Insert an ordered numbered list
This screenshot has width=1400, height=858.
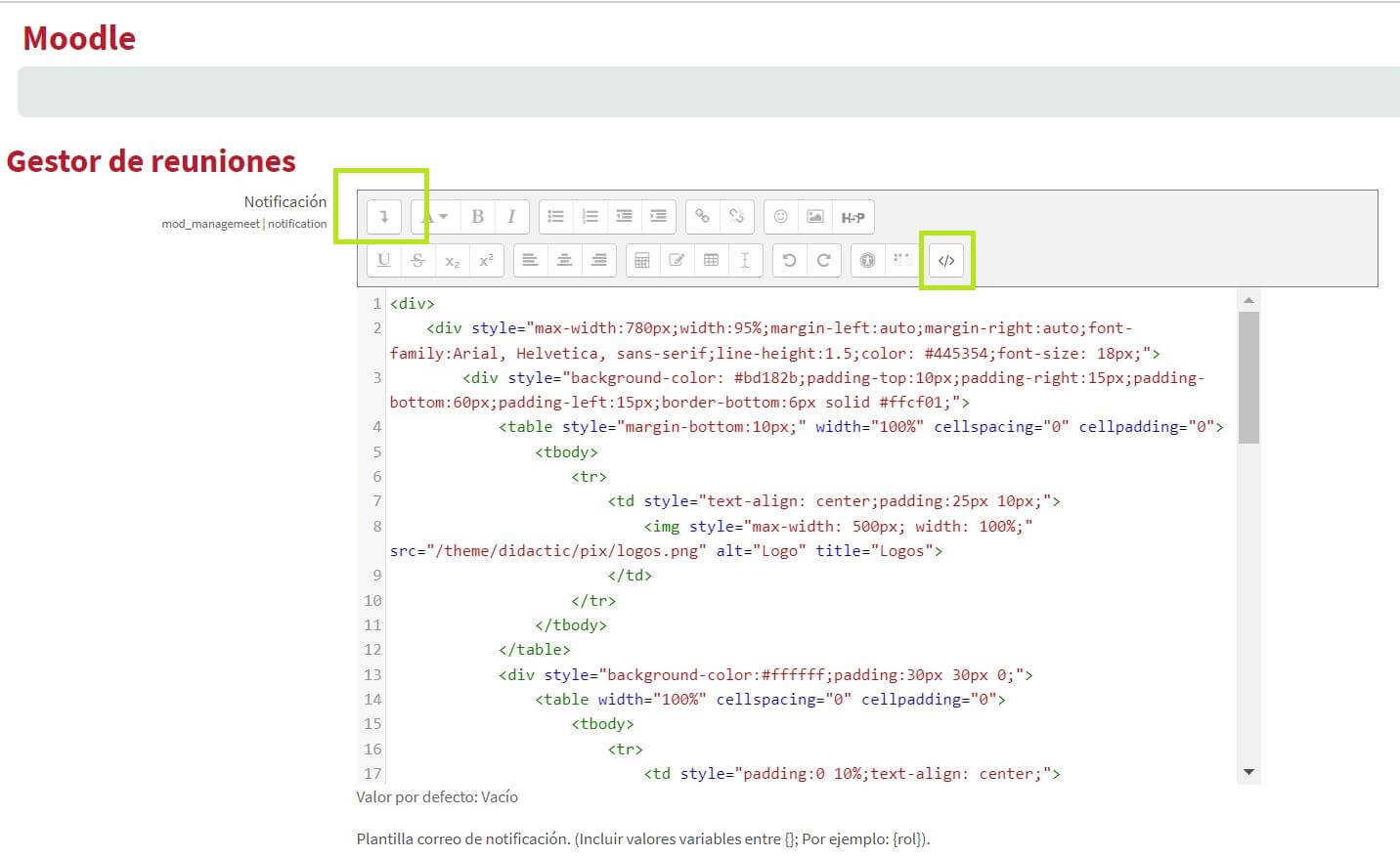pyautogui.click(x=591, y=217)
